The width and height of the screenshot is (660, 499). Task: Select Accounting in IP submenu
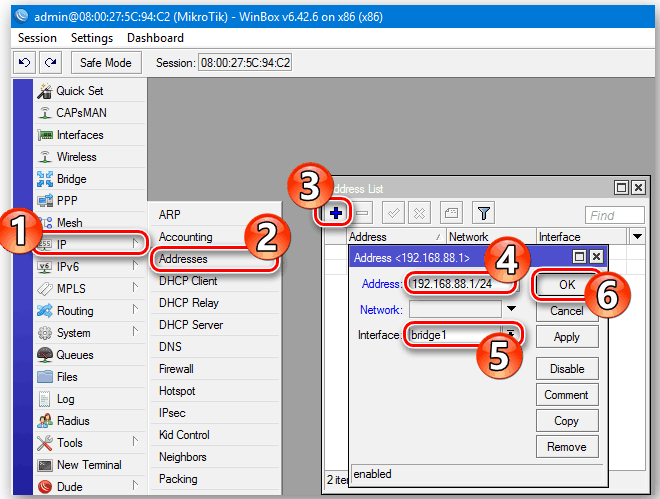(215, 237)
